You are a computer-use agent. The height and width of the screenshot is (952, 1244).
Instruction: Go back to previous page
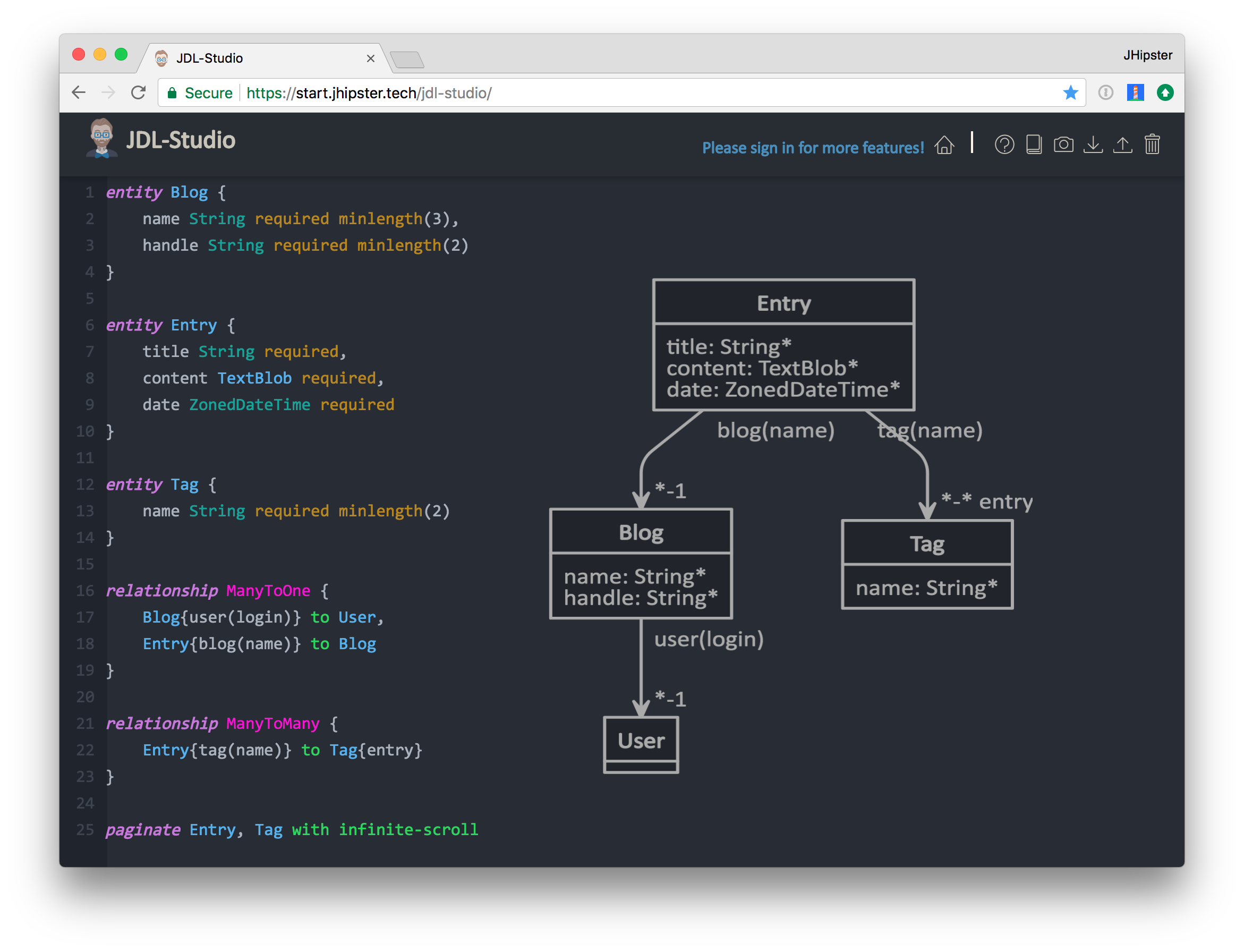click(79, 92)
